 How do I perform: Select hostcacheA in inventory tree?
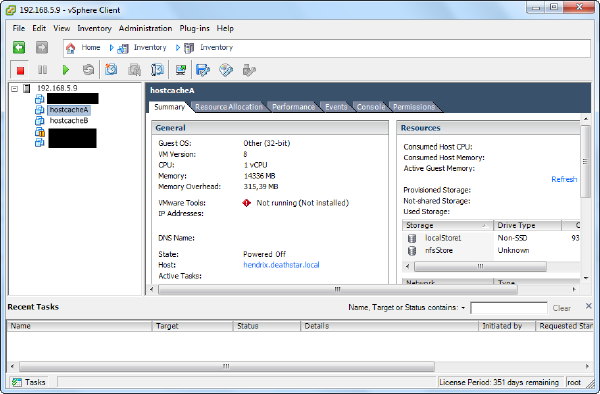69,110
